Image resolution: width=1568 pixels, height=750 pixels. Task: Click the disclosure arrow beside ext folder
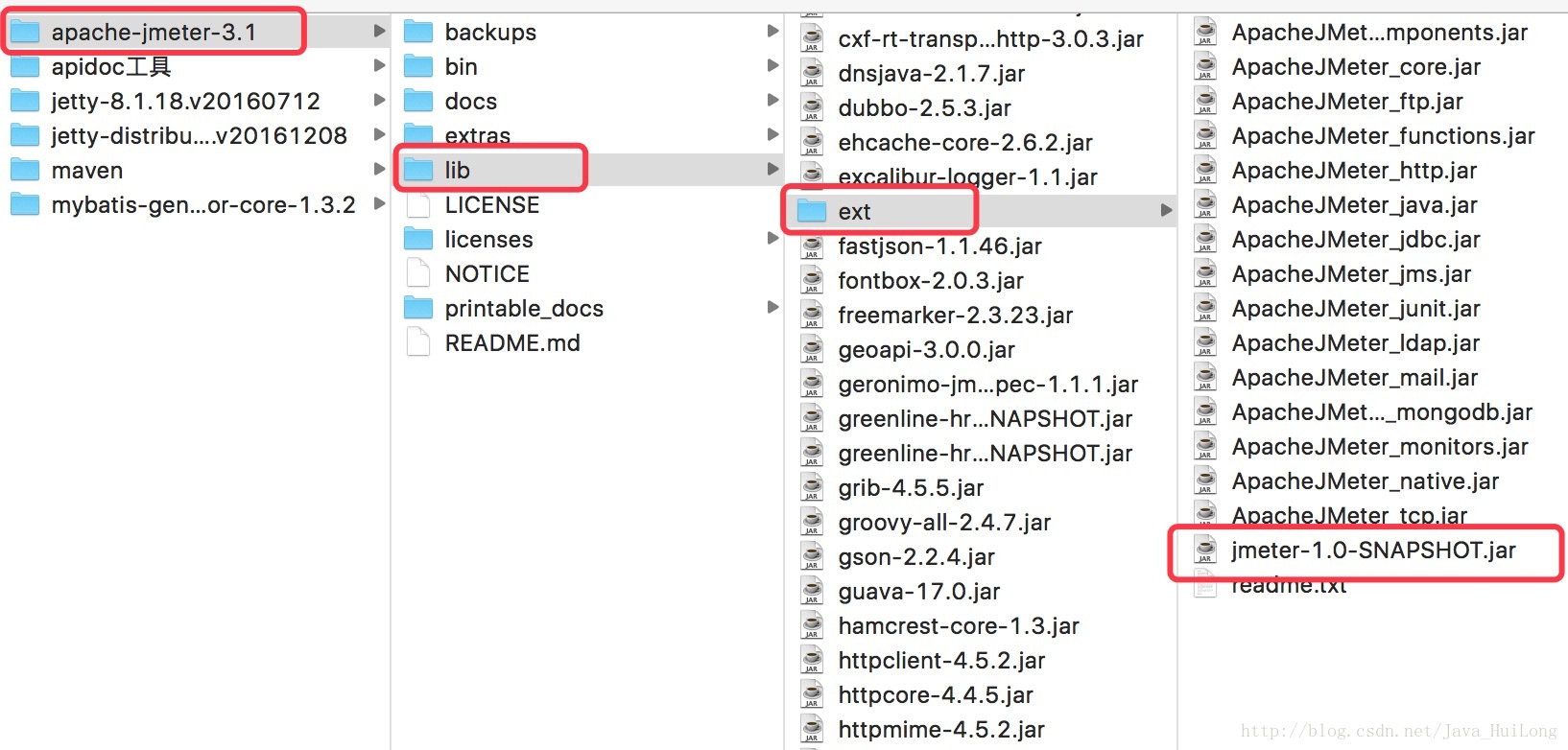(x=1166, y=211)
